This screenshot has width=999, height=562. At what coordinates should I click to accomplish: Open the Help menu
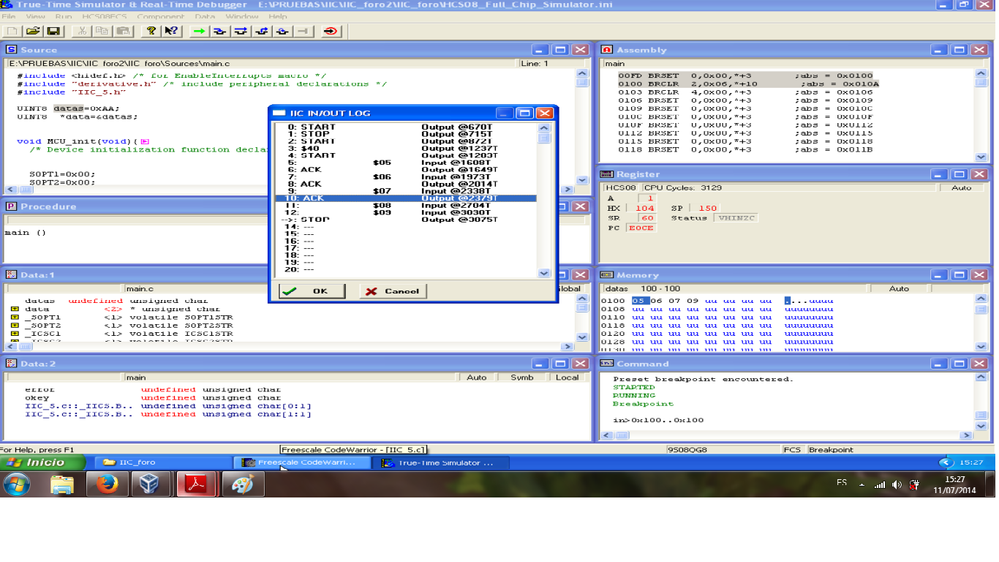pos(278,17)
